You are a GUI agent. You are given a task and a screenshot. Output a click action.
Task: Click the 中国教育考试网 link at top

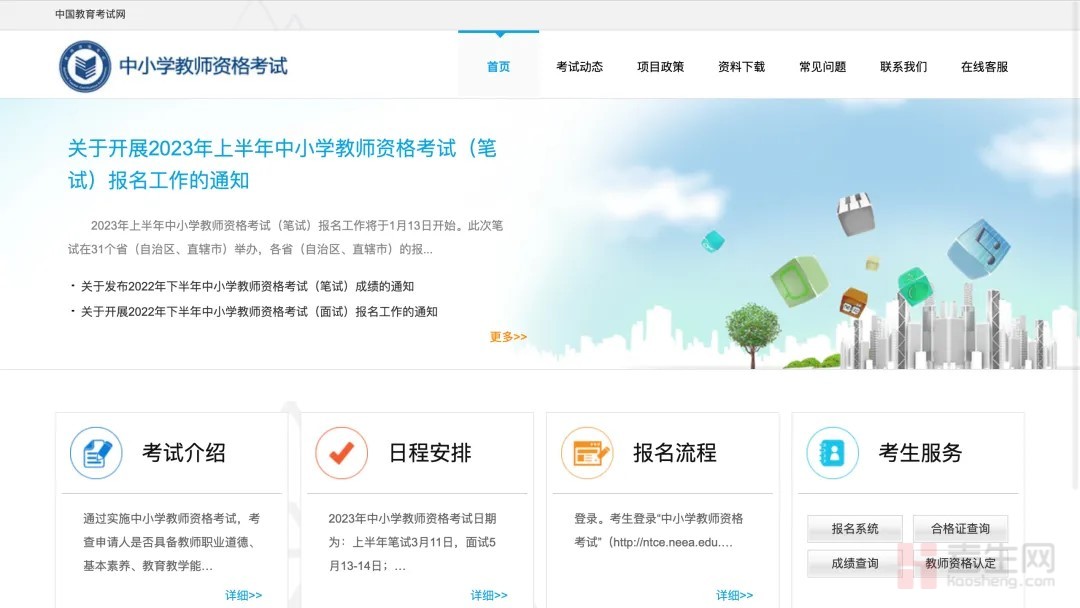pos(90,14)
